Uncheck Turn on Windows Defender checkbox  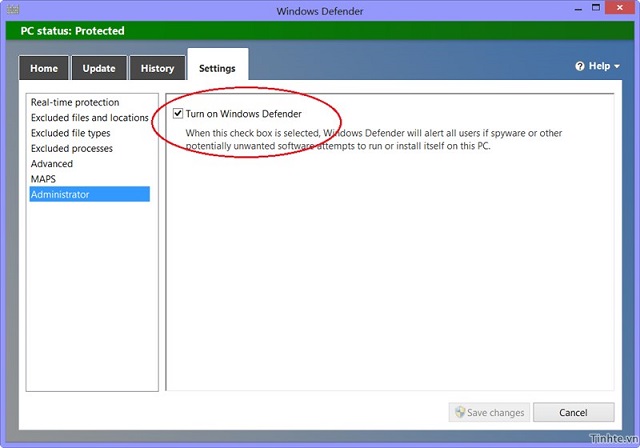click(178, 113)
